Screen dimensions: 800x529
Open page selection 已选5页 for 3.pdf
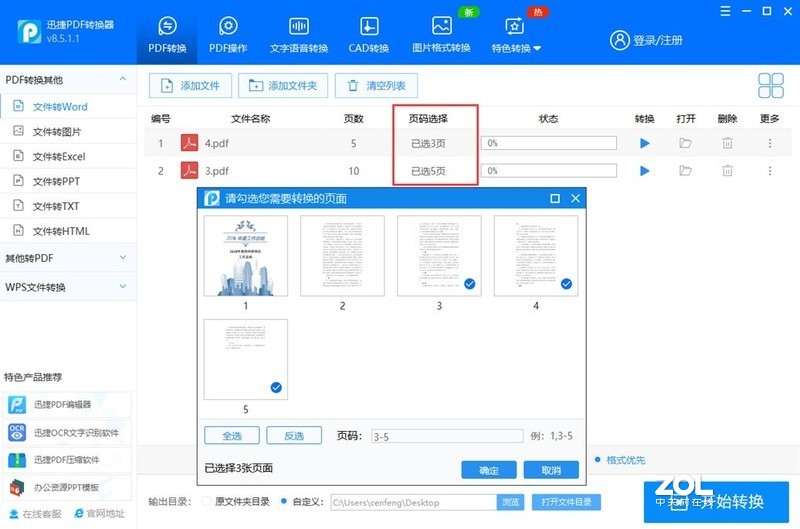(429, 171)
